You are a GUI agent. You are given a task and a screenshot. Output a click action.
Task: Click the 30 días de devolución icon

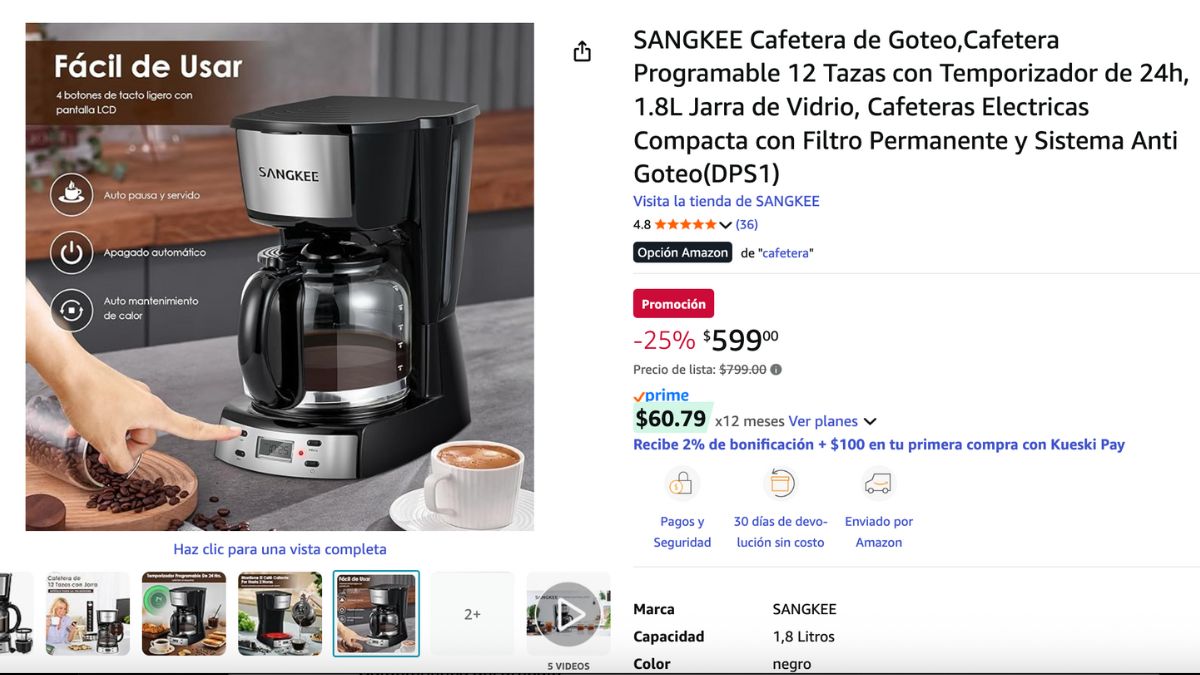pos(779,484)
